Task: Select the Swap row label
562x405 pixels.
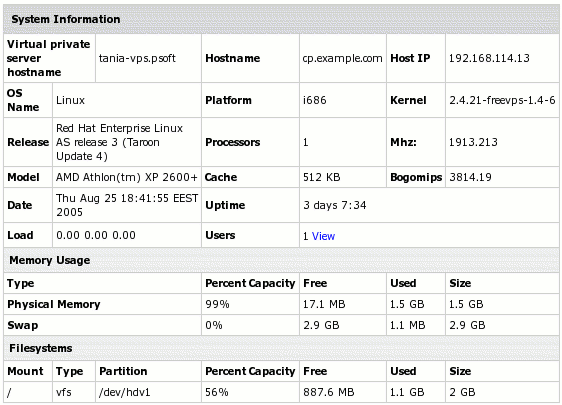Action: click(x=23, y=325)
